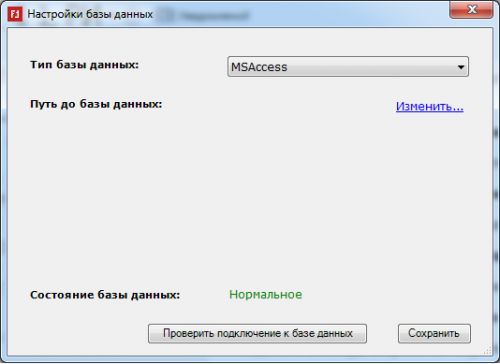500x364 pixels.
Task: Close the database settings dialog with X
Action: pyautogui.click(x=471, y=10)
